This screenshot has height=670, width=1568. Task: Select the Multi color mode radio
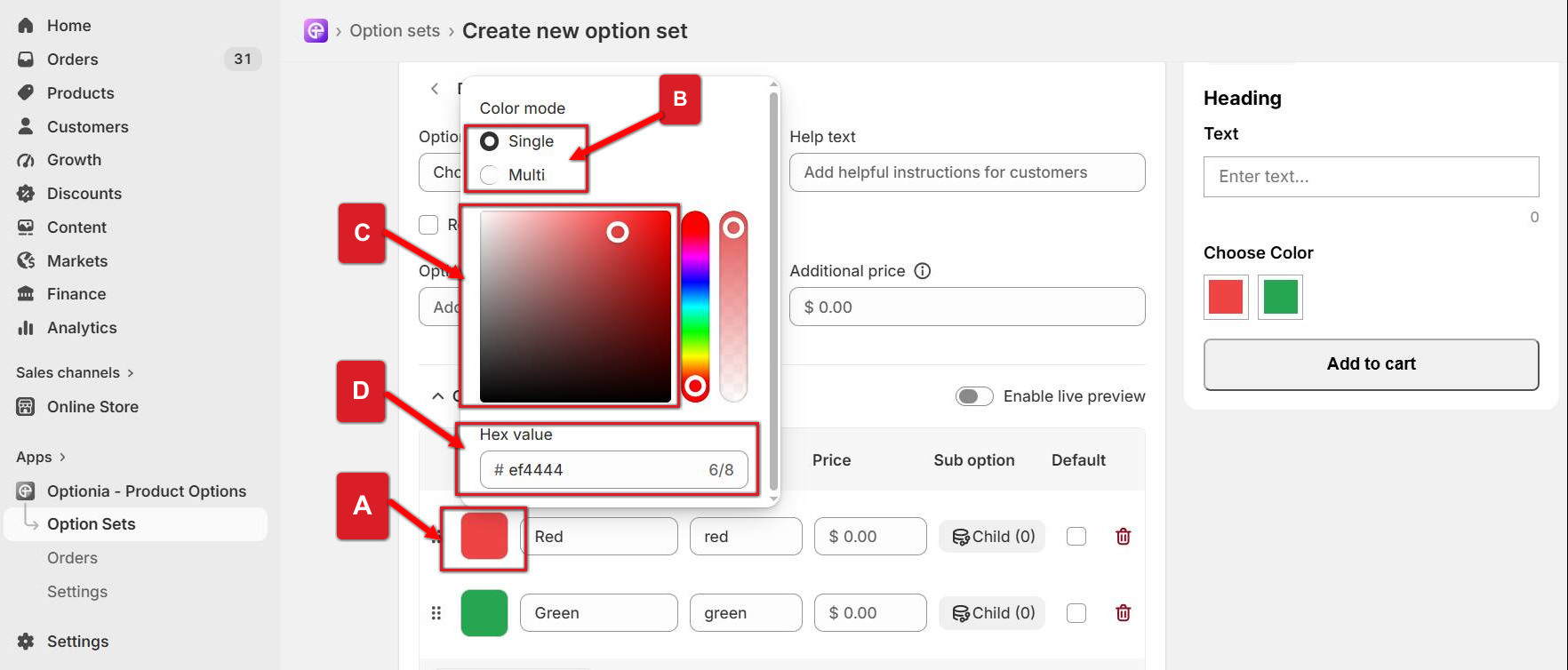click(x=489, y=175)
